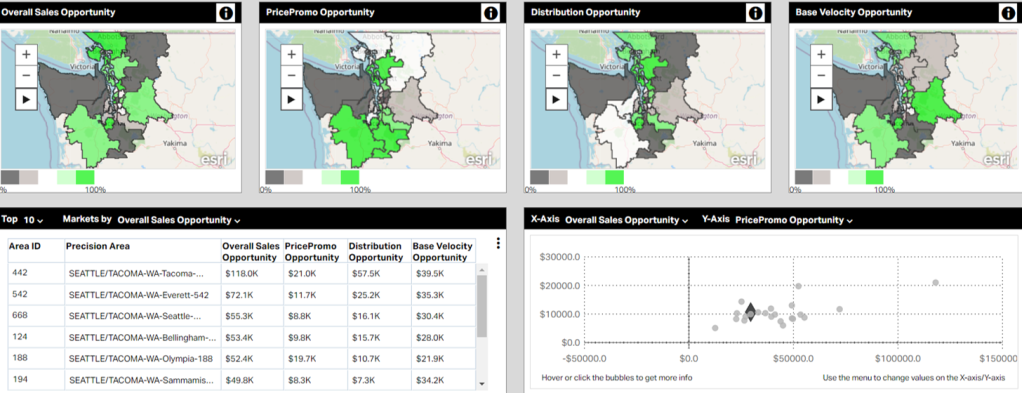The image size is (1022, 393).
Task: Click the table scroll down arrow
Action: 482,384
